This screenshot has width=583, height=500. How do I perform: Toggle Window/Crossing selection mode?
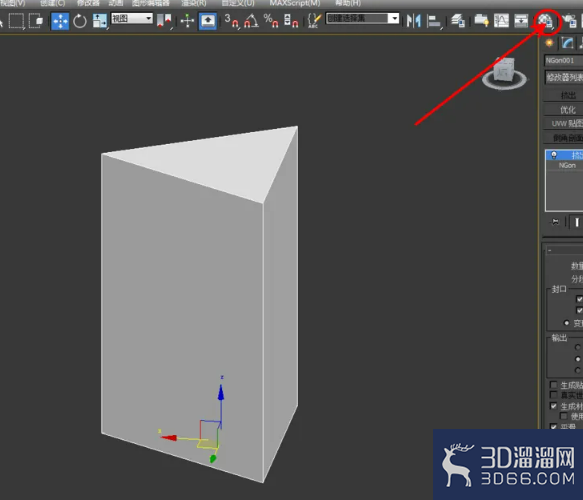coord(36,21)
